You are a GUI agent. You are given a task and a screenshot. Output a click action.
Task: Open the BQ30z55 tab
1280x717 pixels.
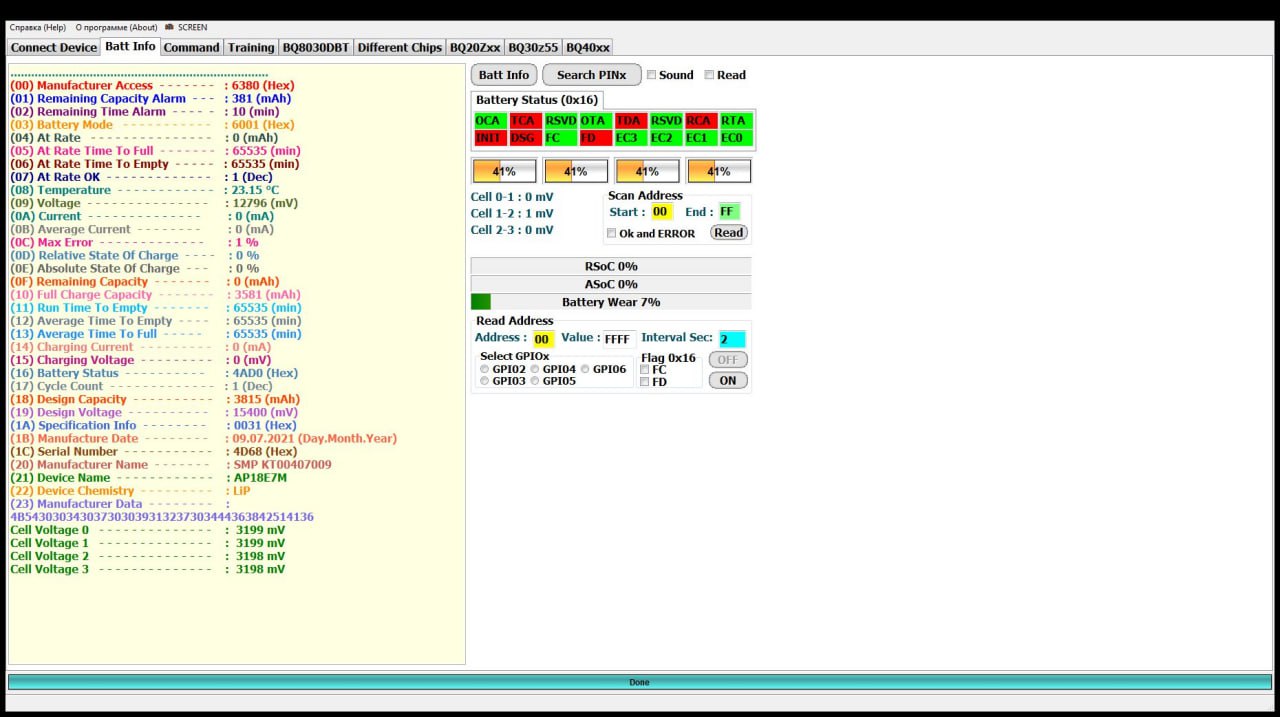point(534,47)
